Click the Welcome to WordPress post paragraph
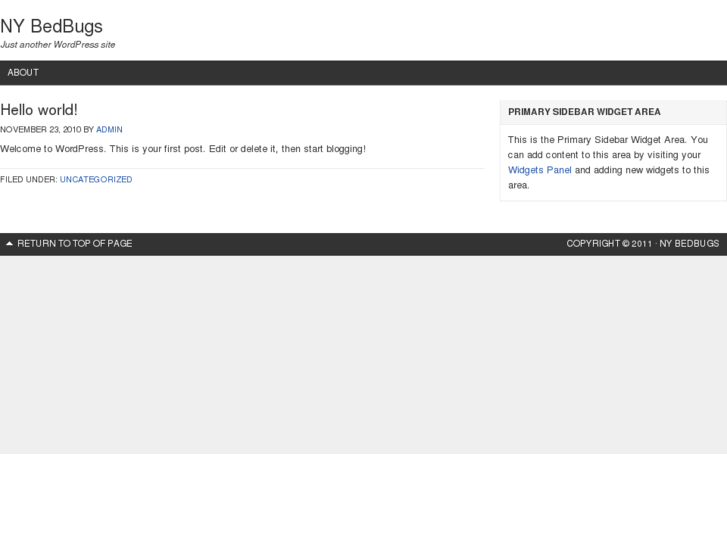This screenshot has width=727, height=545. point(183,149)
